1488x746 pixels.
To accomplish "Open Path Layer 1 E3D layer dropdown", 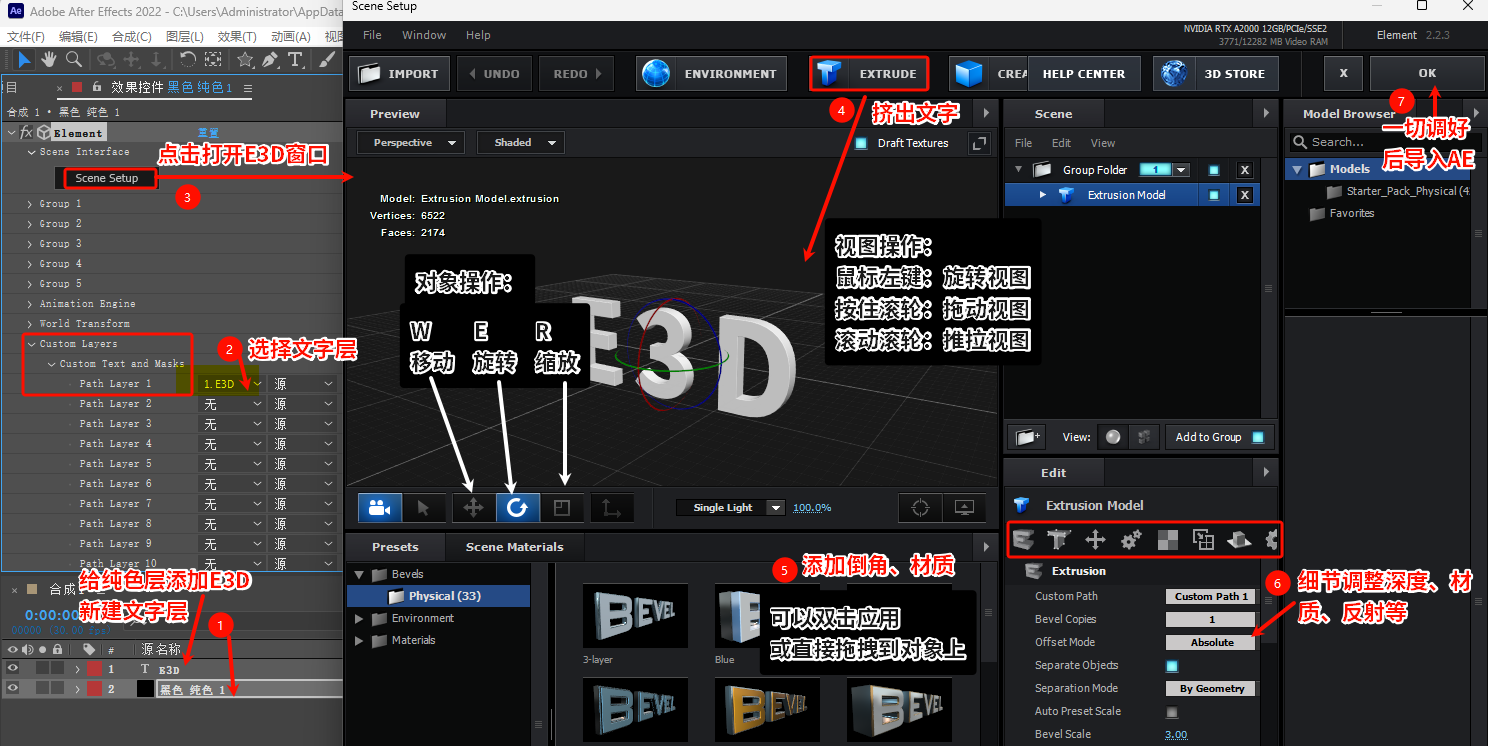I will pos(232,384).
